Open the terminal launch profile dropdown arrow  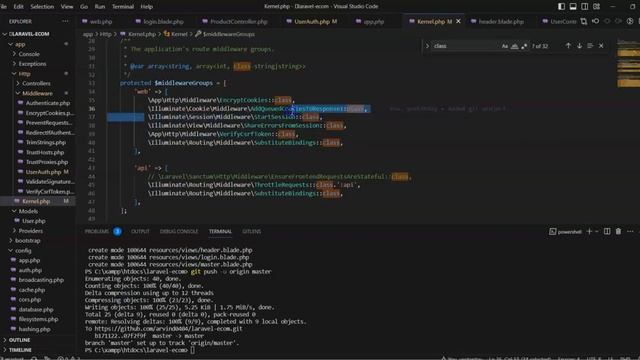pyautogui.click(x=596, y=231)
